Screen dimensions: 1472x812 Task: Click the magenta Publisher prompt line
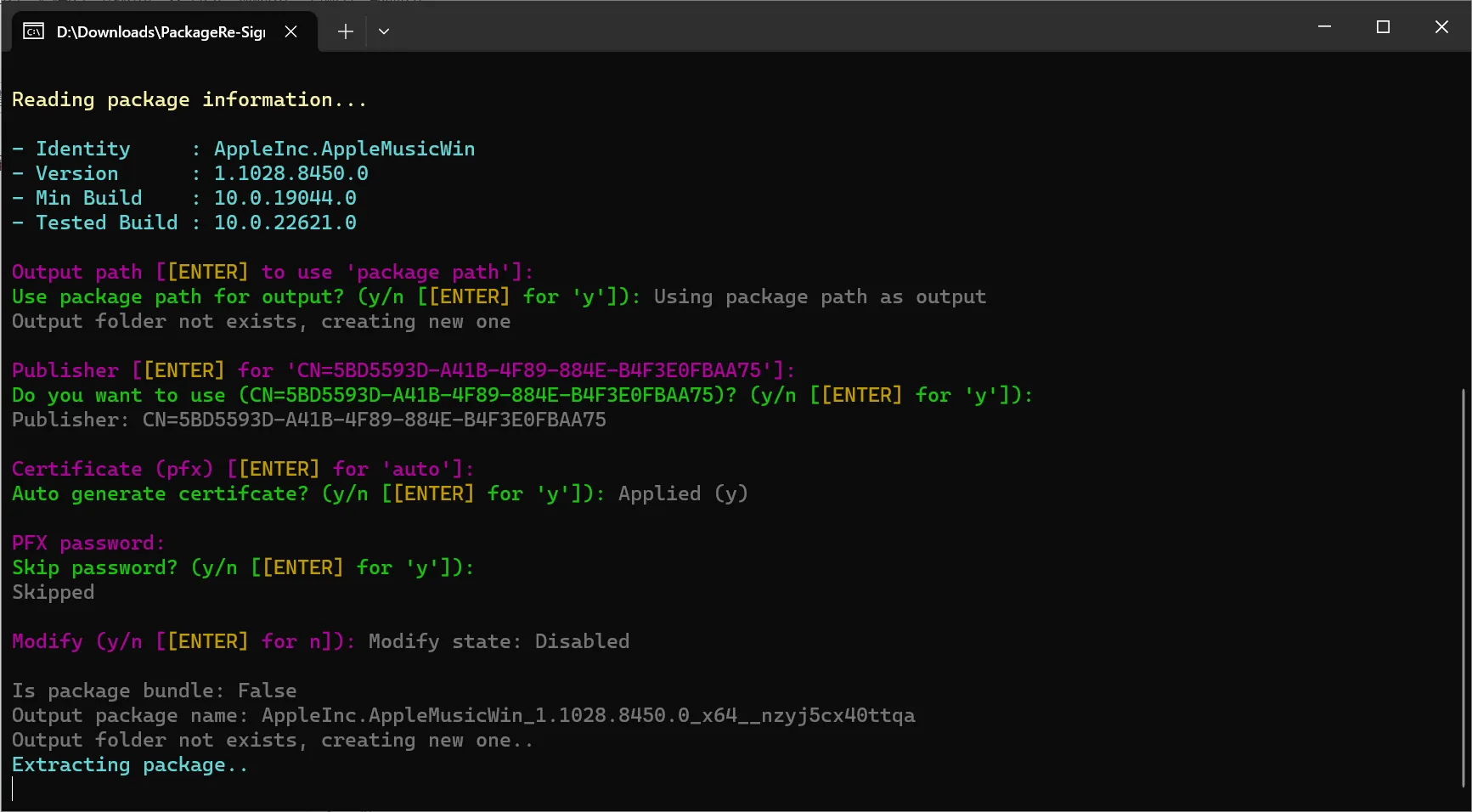(x=403, y=370)
